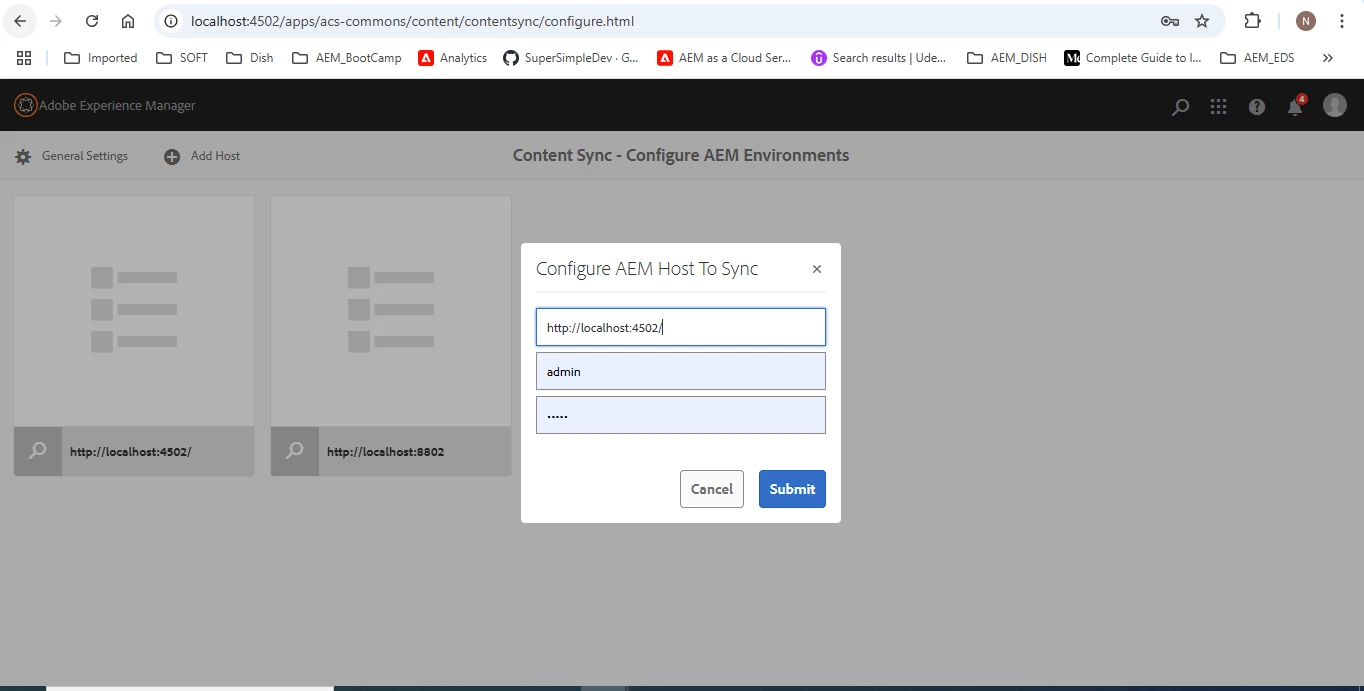Click the forward navigation arrow
1364x691 pixels.
(x=56, y=21)
